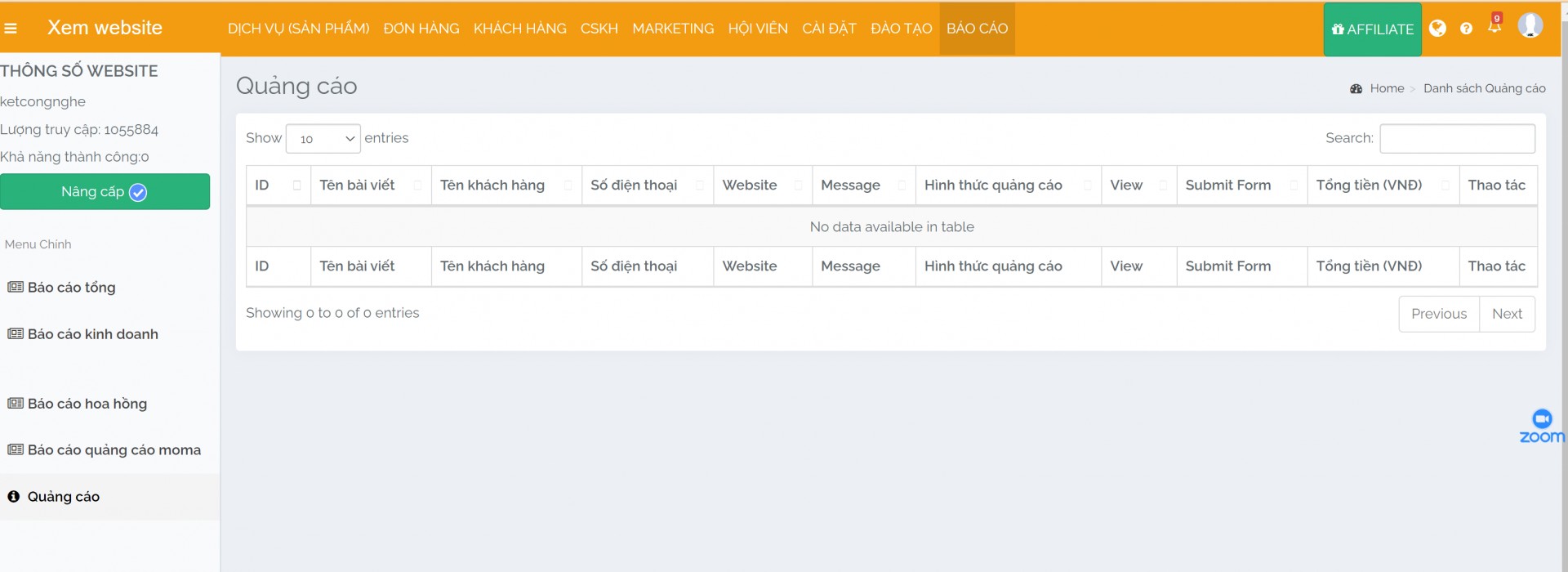This screenshot has width=1568, height=572.
Task: Open the Zoom meeting floating icon
Action: pyautogui.click(x=1541, y=426)
